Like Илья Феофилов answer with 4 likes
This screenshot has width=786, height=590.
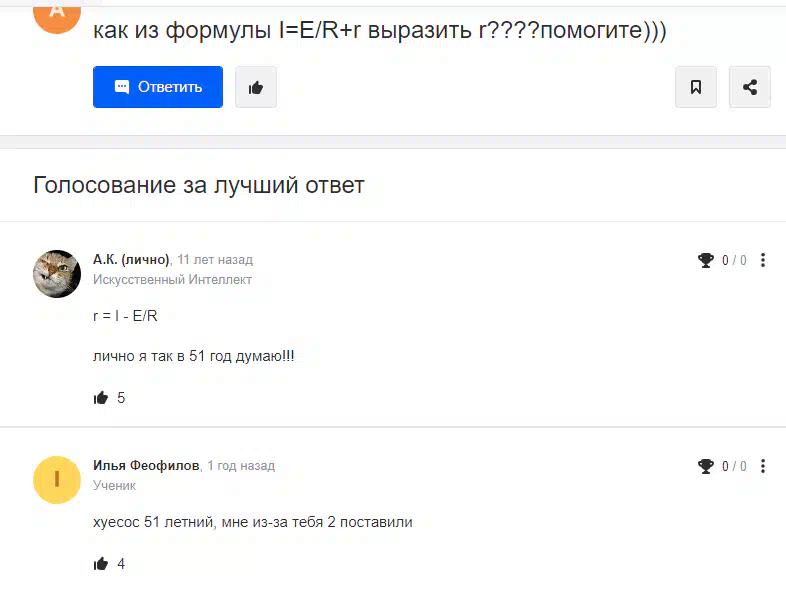click(101, 564)
